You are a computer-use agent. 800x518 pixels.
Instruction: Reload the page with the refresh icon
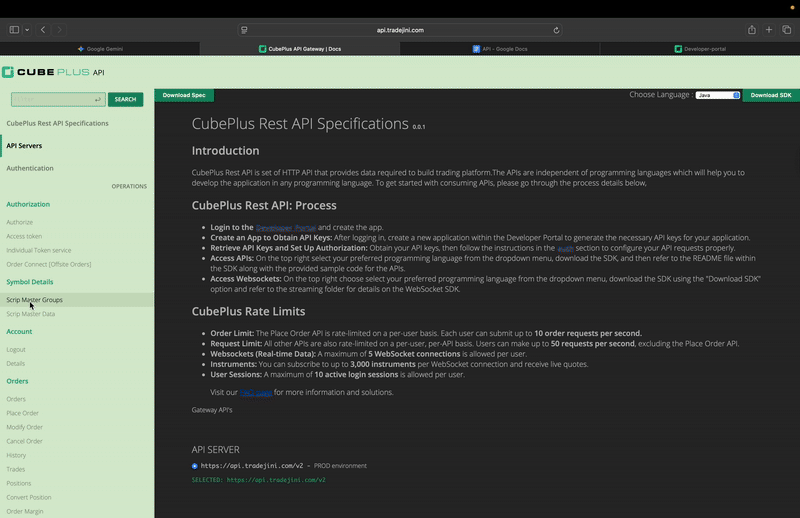click(x=556, y=30)
